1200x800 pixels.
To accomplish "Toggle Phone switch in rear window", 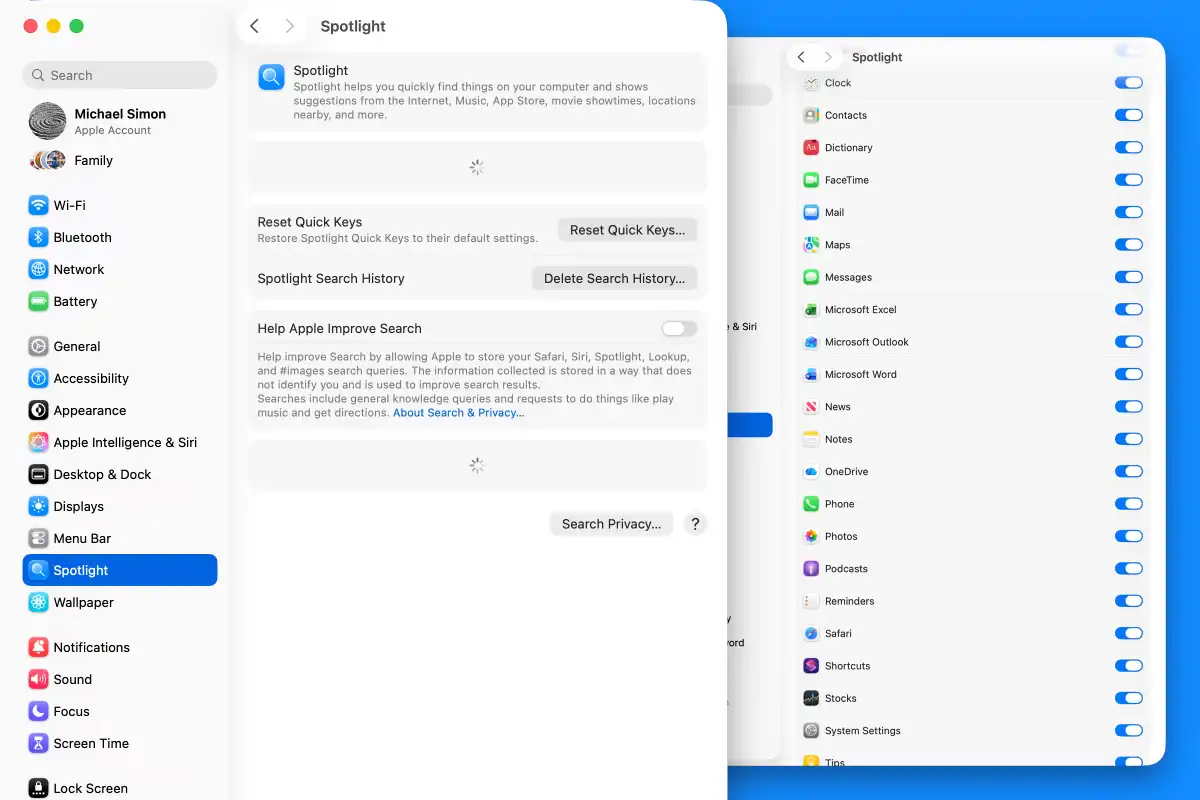I will point(1128,504).
